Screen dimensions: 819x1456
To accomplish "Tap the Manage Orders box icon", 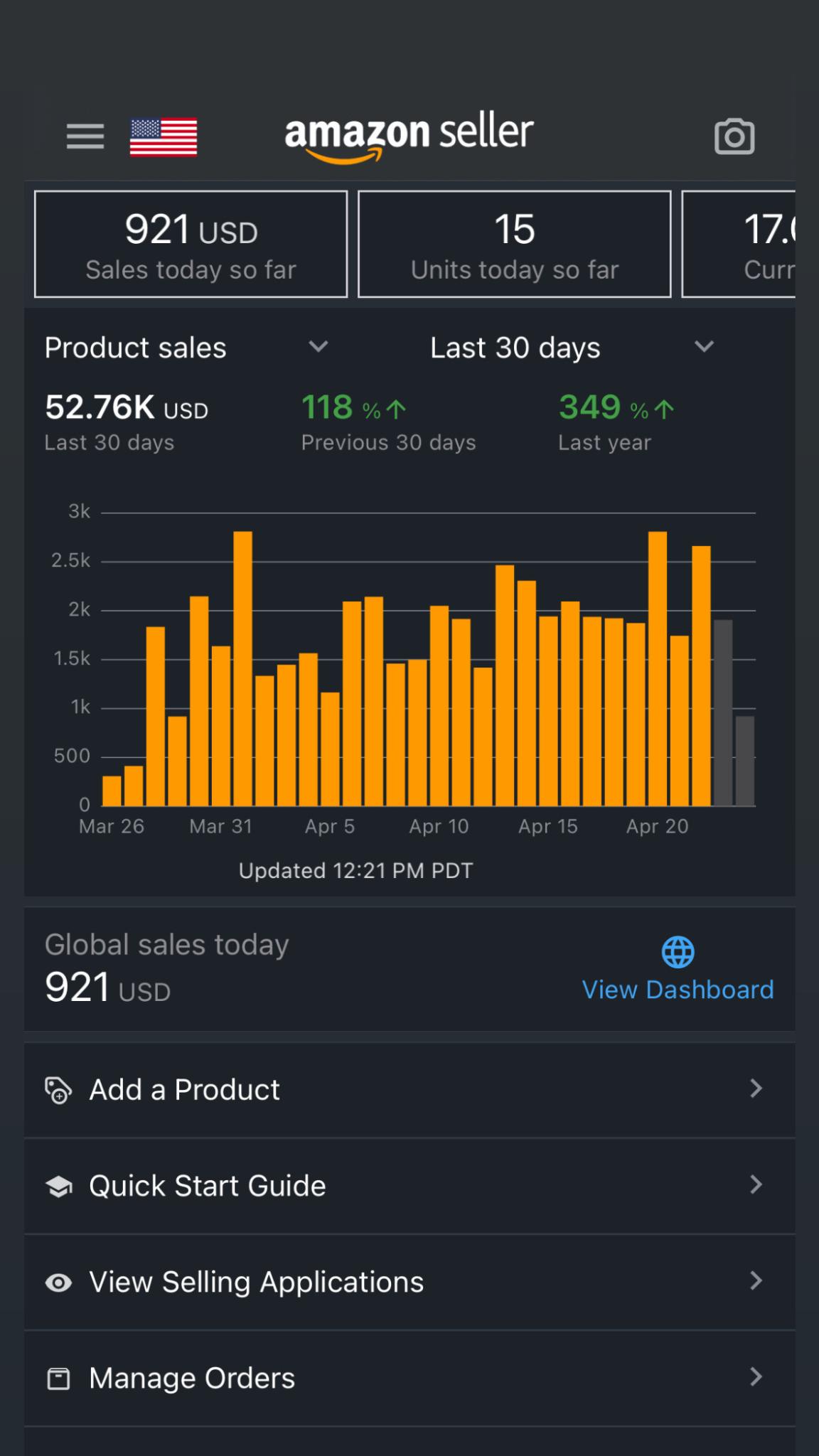I will (58, 1379).
